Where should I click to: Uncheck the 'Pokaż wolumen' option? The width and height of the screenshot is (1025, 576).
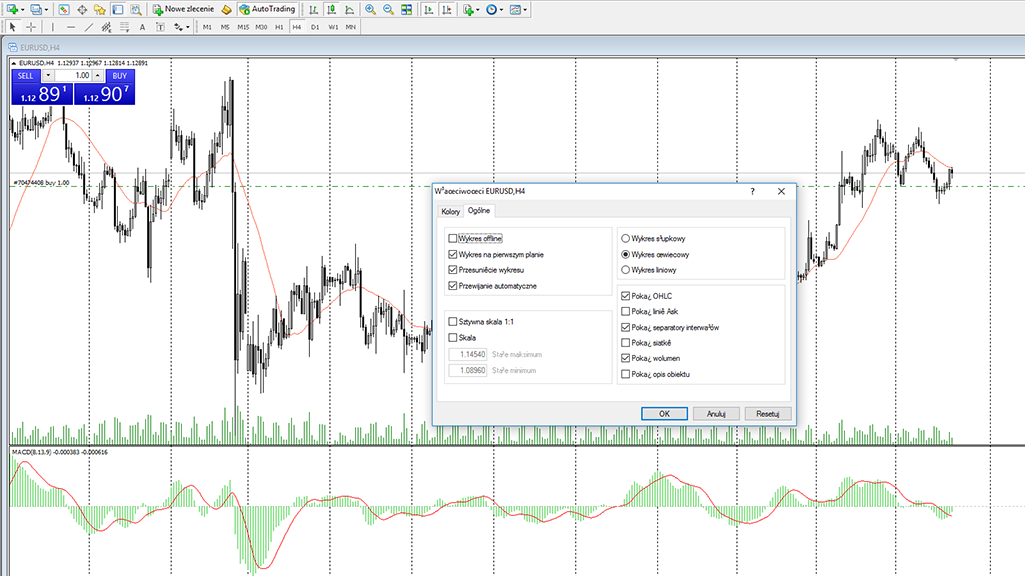pyautogui.click(x=626, y=358)
